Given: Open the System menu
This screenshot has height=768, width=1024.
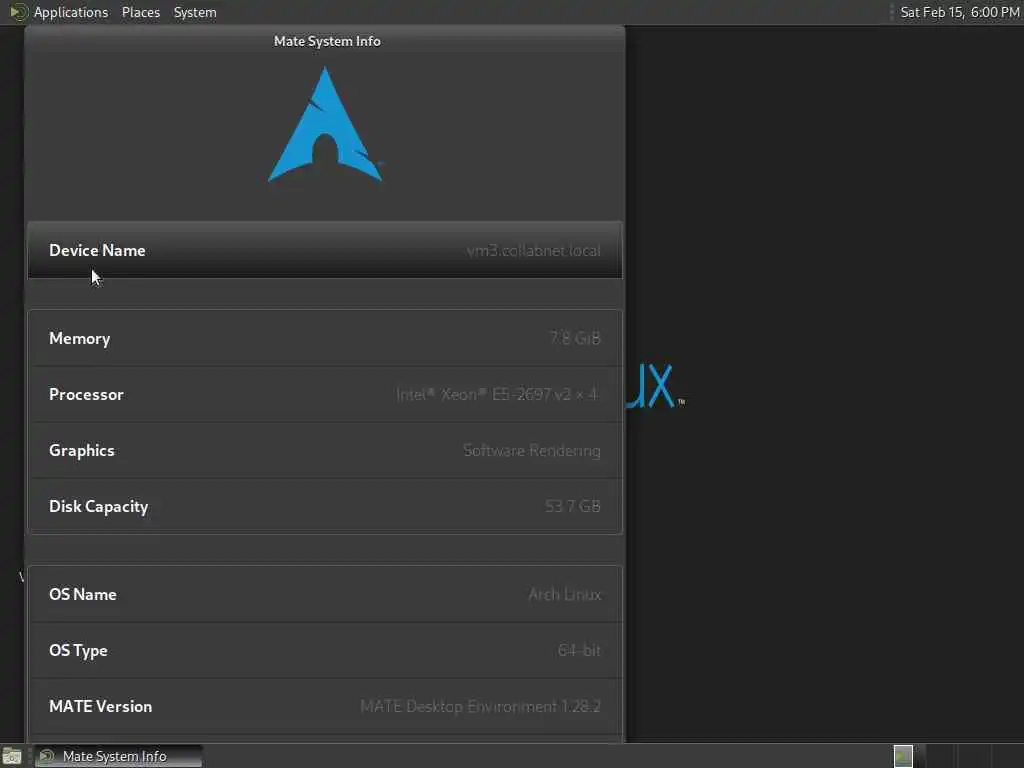Looking at the screenshot, I should point(195,12).
